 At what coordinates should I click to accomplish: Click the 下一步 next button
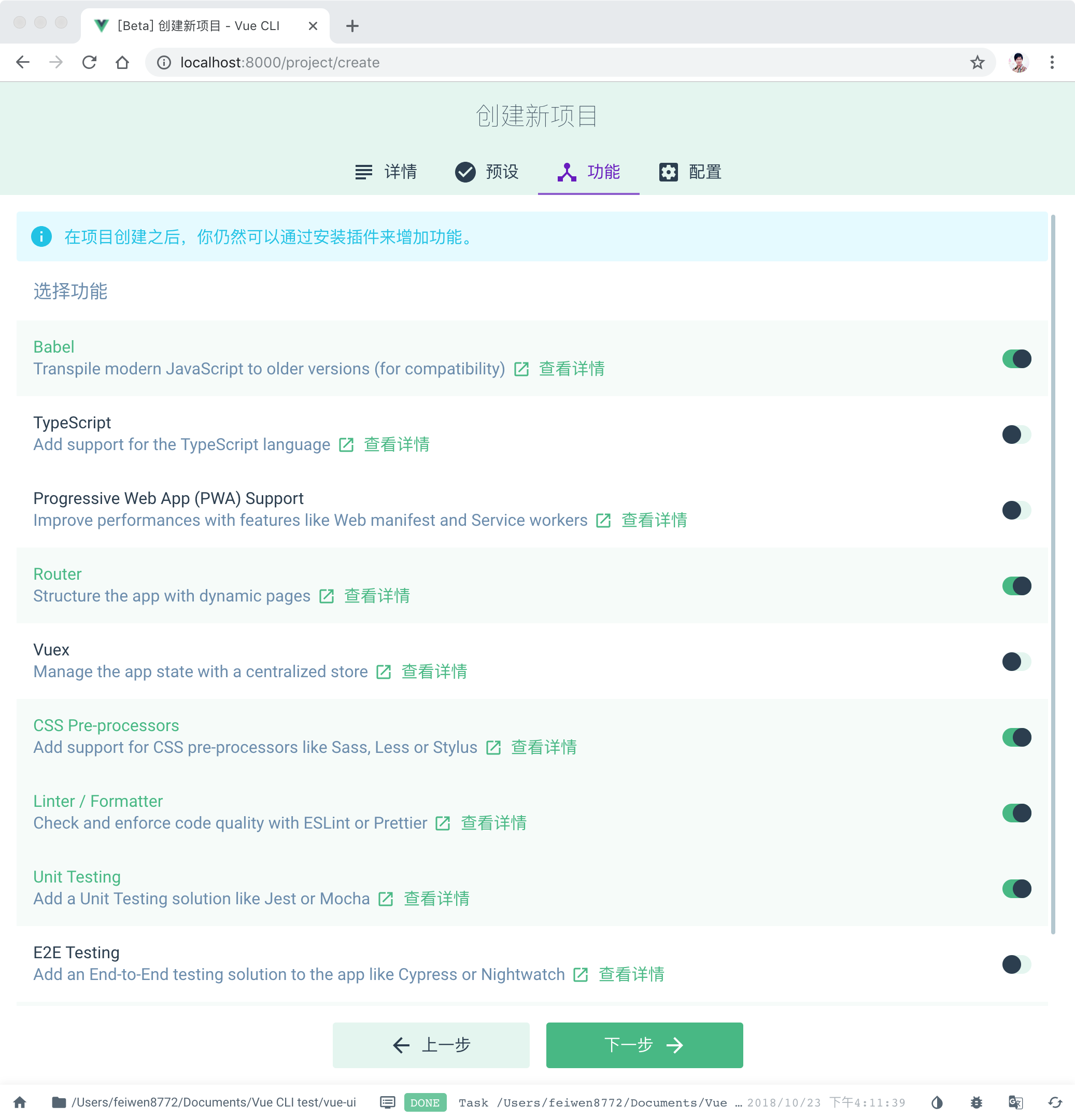coord(644,1045)
